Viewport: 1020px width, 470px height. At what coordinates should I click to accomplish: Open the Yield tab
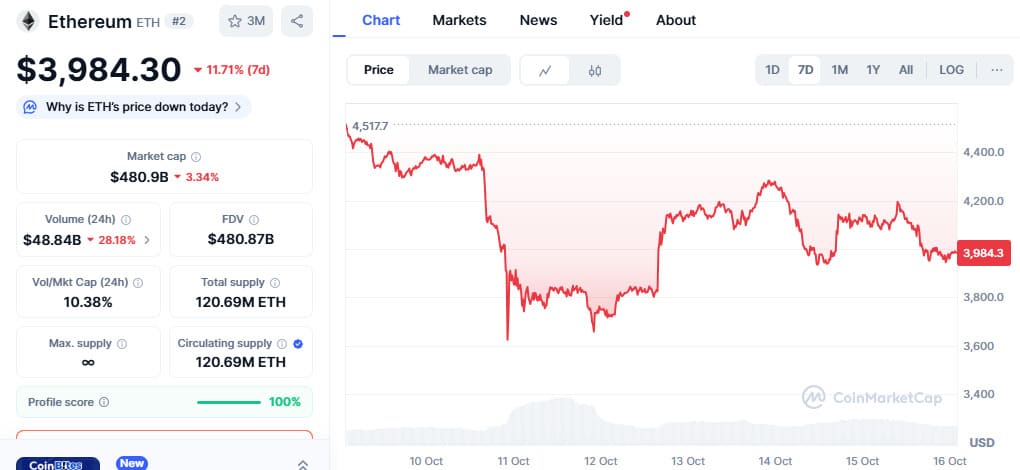[606, 20]
